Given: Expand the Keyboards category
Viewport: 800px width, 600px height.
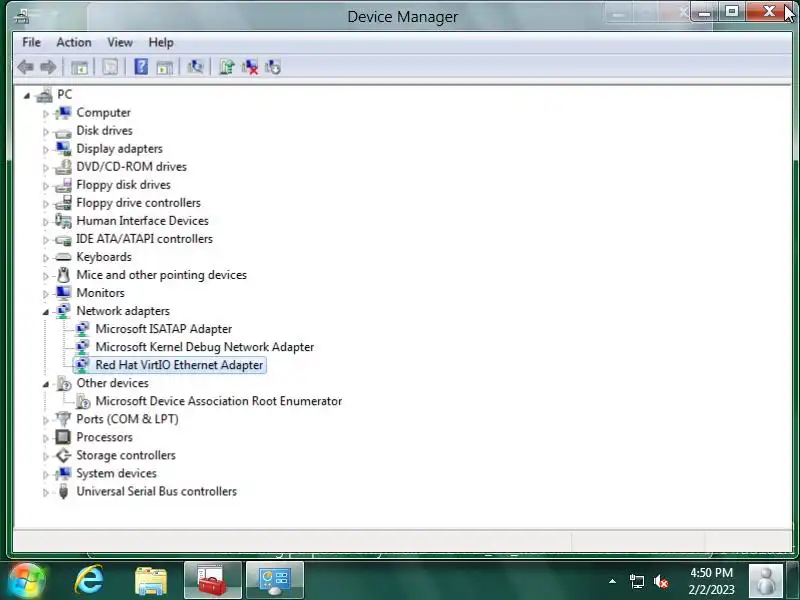Looking at the screenshot, I should tap(45, 258).
